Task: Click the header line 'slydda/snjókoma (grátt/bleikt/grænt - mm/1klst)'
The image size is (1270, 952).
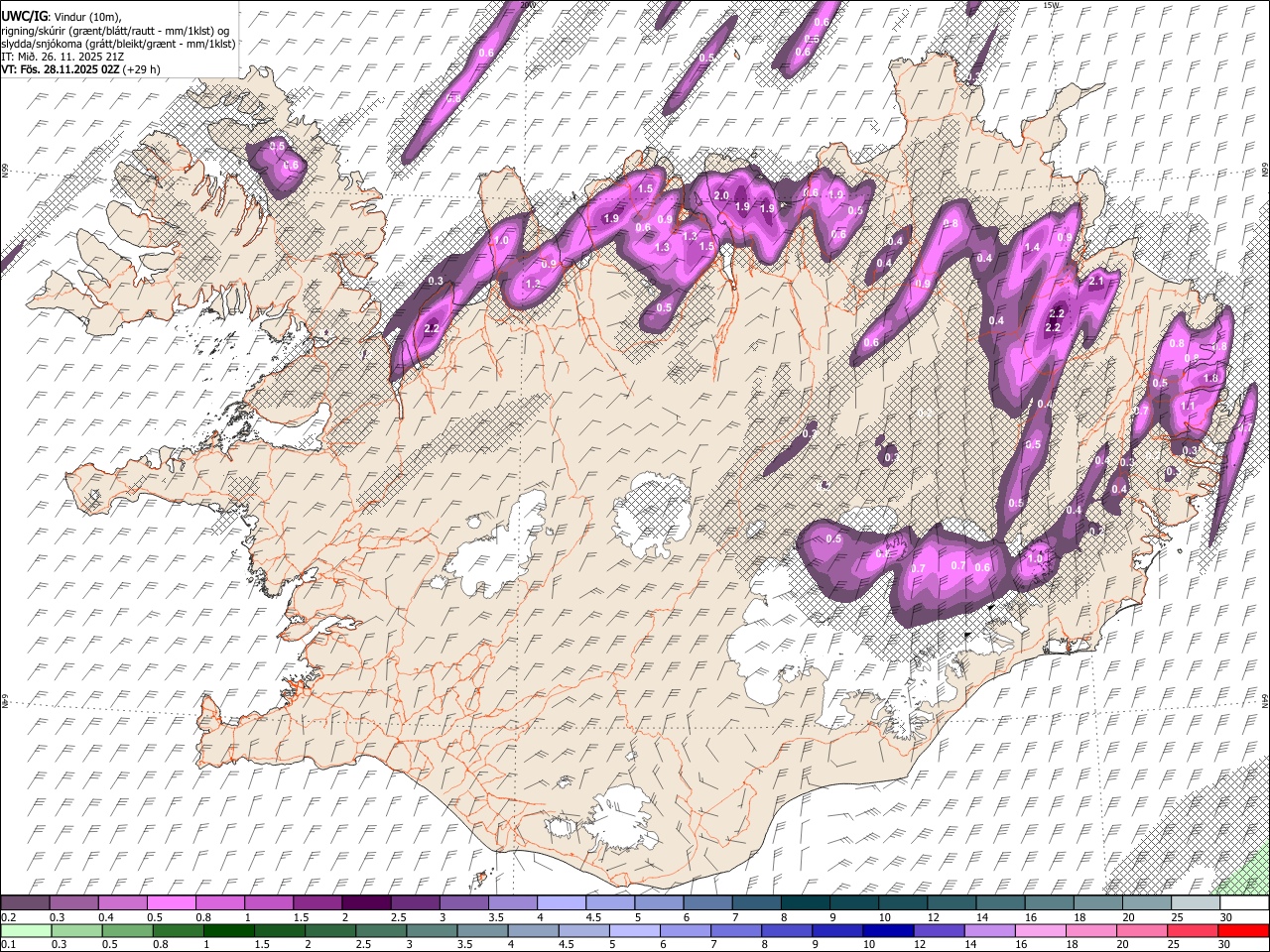Action: click(118, 44)
